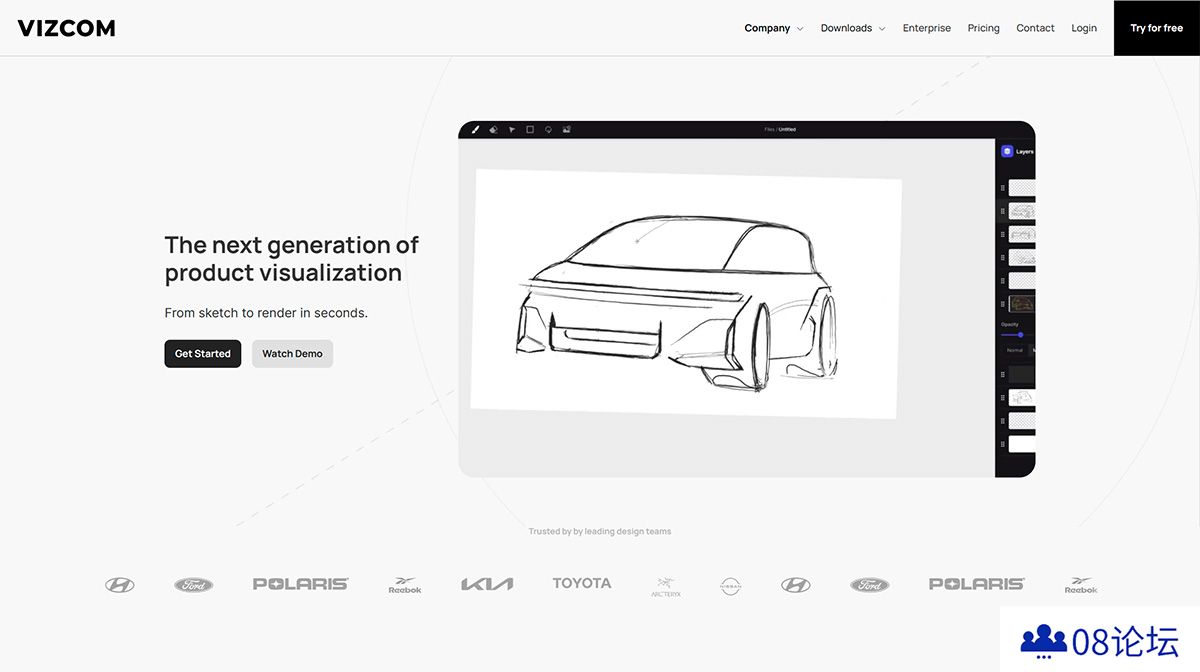Click the 'From sketch to render in seconds.' text
The width and height of the screenshot is (1200, 672).
[266, 313]
